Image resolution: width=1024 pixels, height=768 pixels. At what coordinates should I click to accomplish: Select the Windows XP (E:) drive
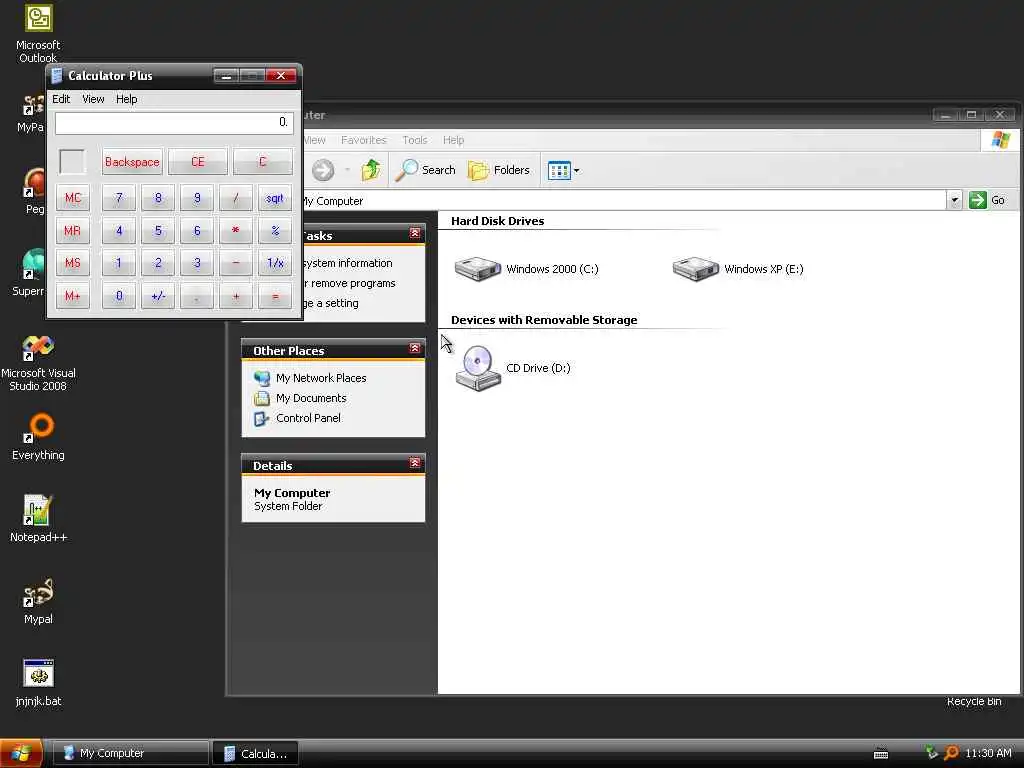coord(738,268)
